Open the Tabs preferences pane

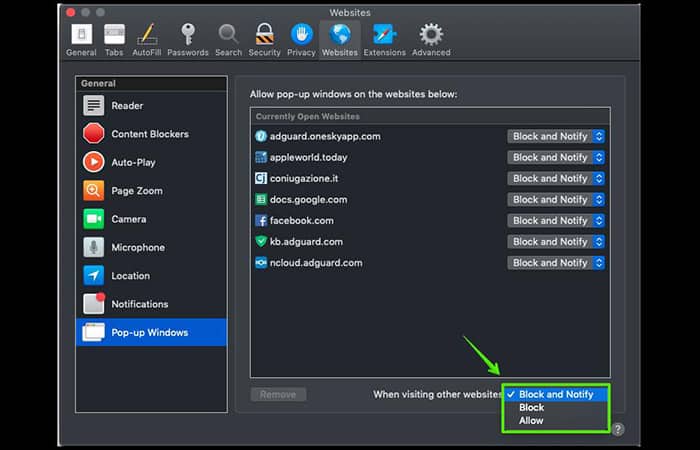point(114,40)
